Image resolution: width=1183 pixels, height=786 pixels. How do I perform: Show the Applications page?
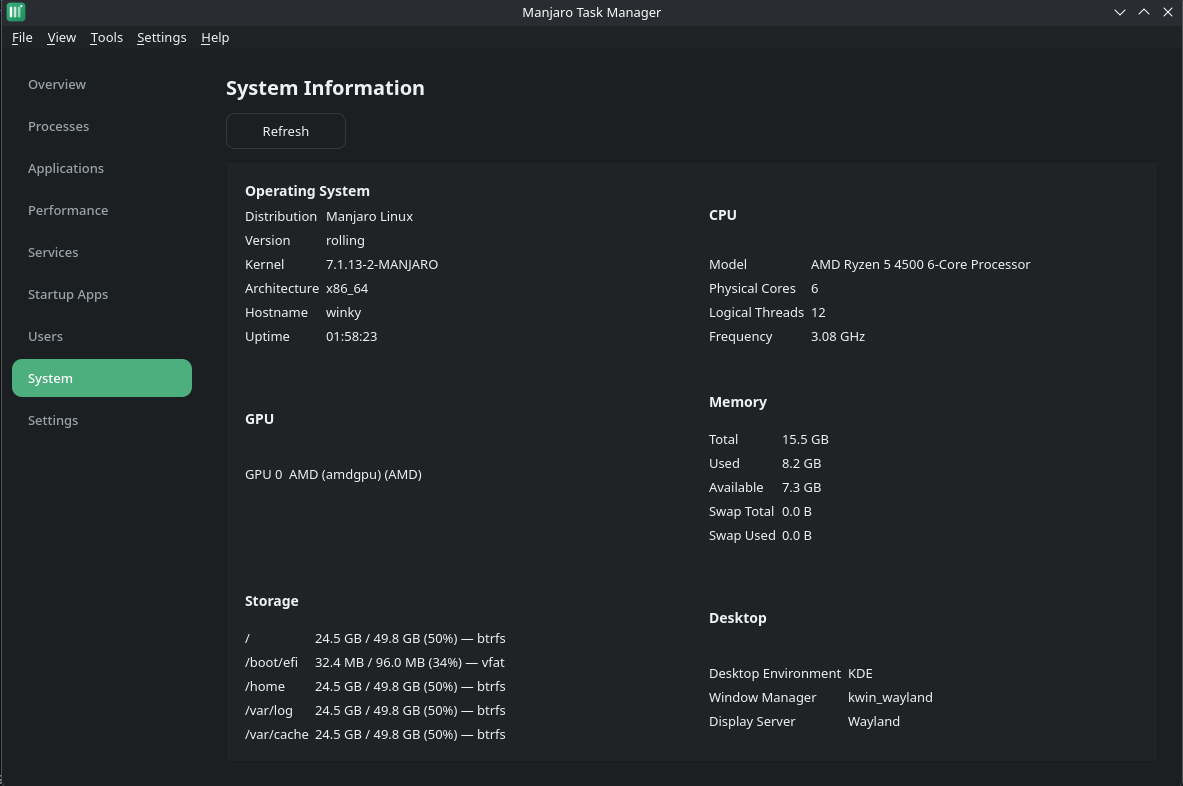pyautogui.click(x=102, y=168)
